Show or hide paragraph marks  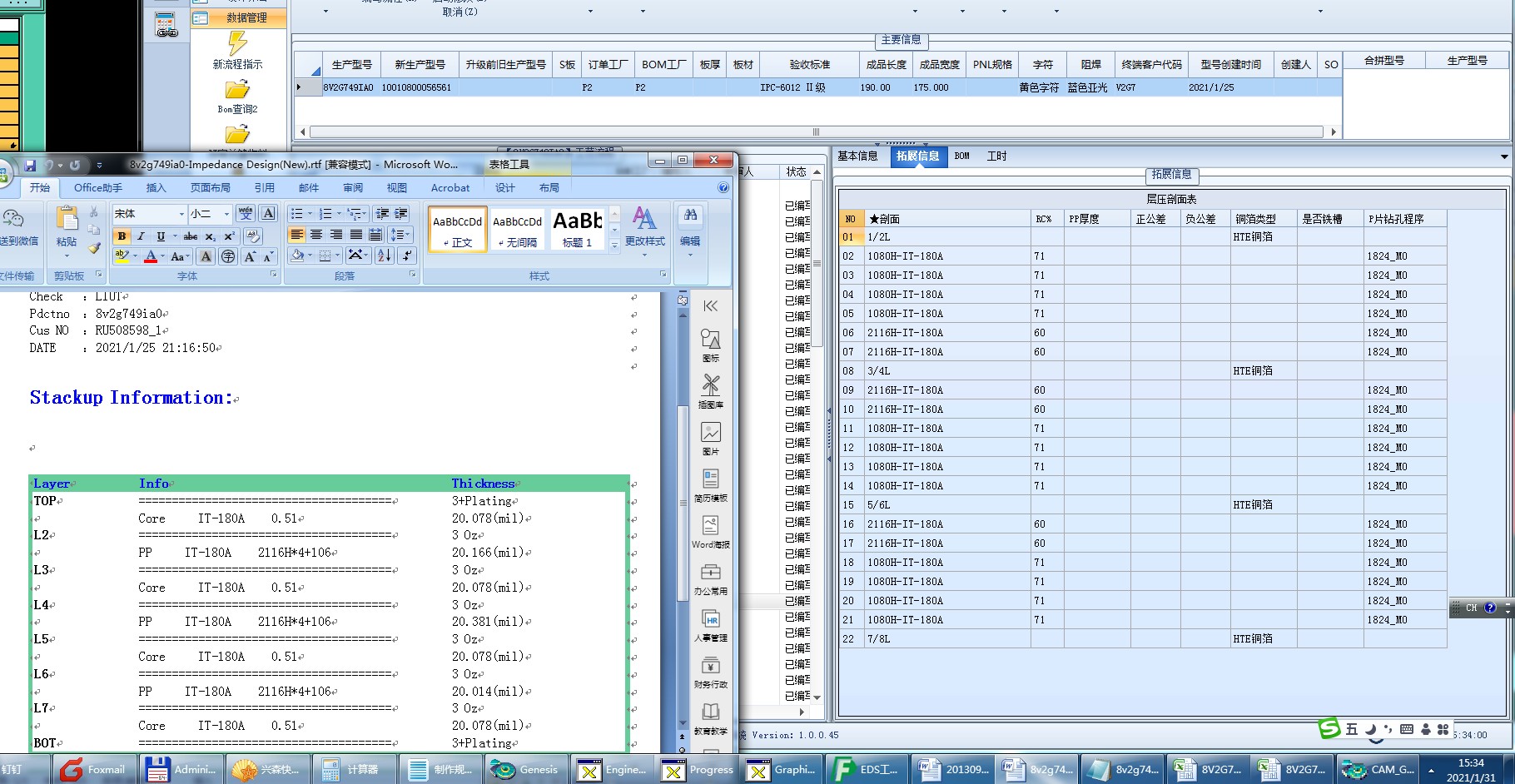pos(407,256)
